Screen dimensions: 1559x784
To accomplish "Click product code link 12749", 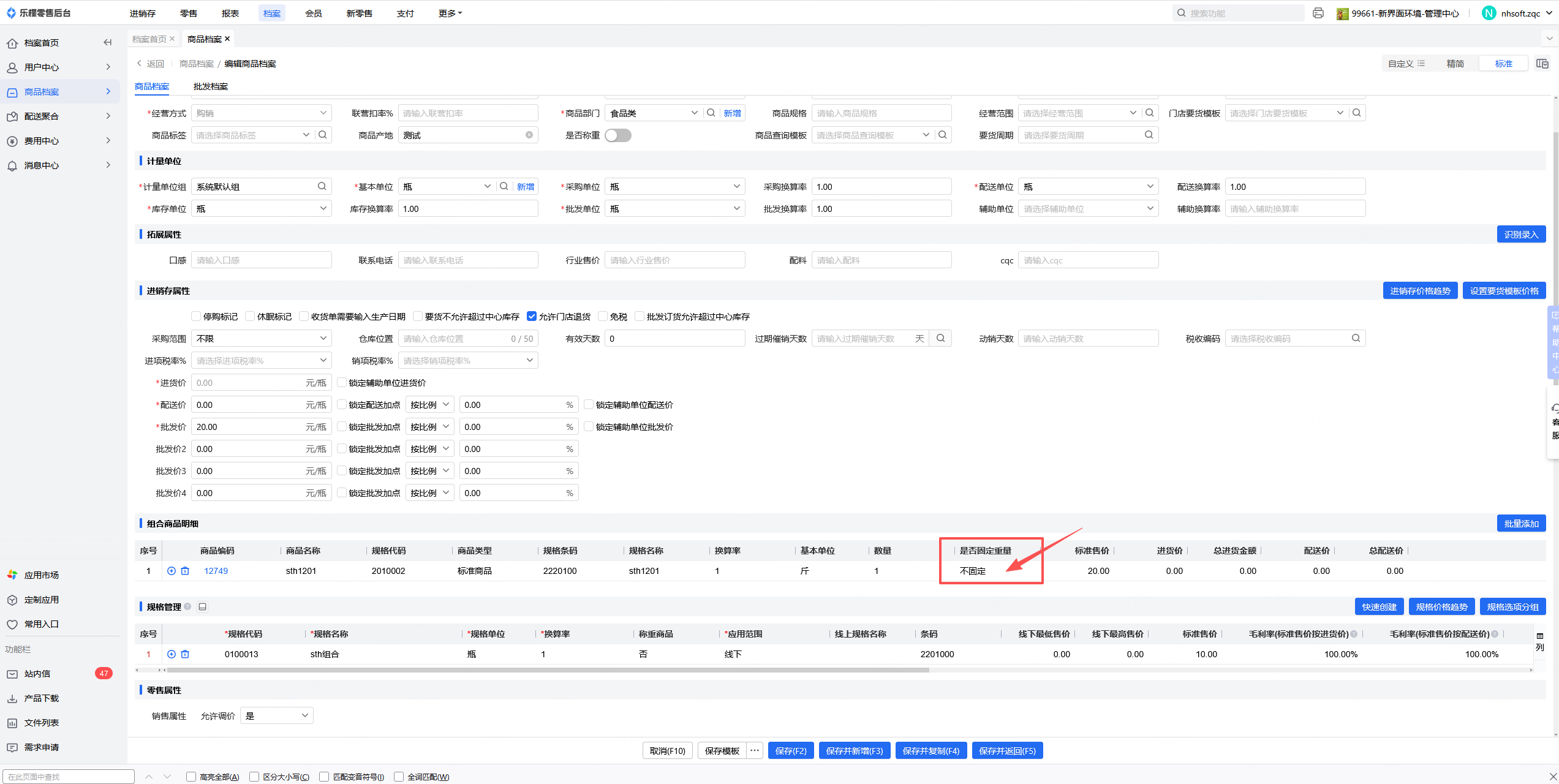I will click(216, 571).
